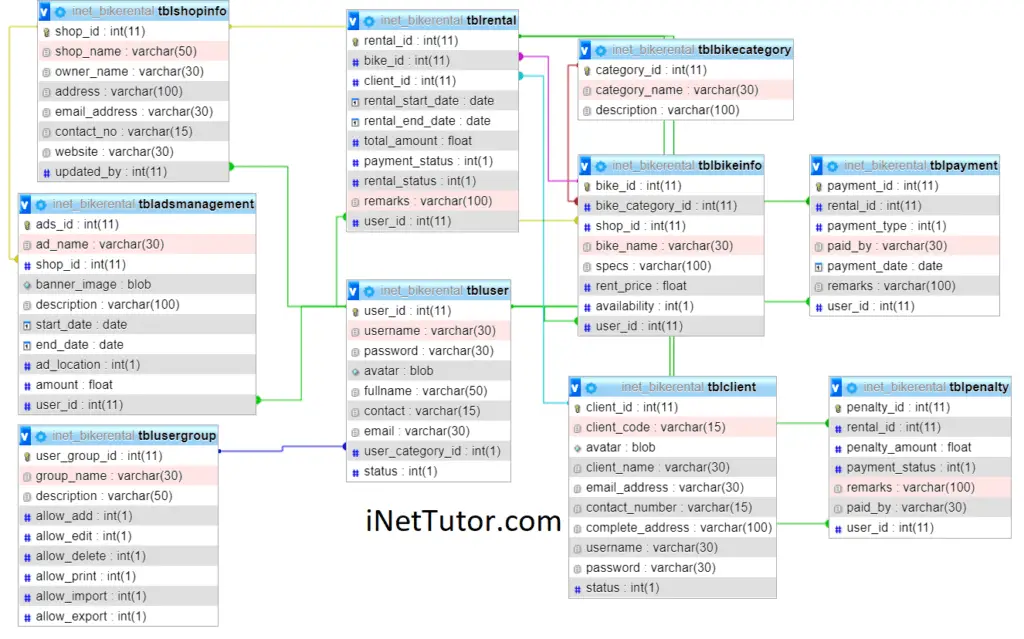This screenshot has width=1024, height=639.
Task: Click the gear icon on the tbluser header
Action: coord(369,290)
